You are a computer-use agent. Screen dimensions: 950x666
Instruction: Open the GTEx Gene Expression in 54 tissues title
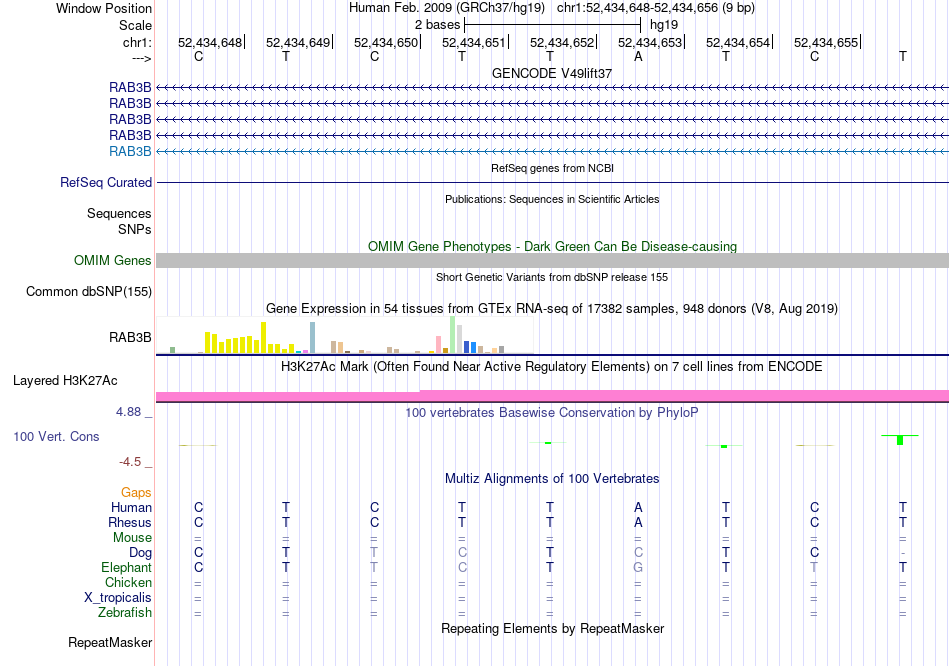tap(552, 308)
